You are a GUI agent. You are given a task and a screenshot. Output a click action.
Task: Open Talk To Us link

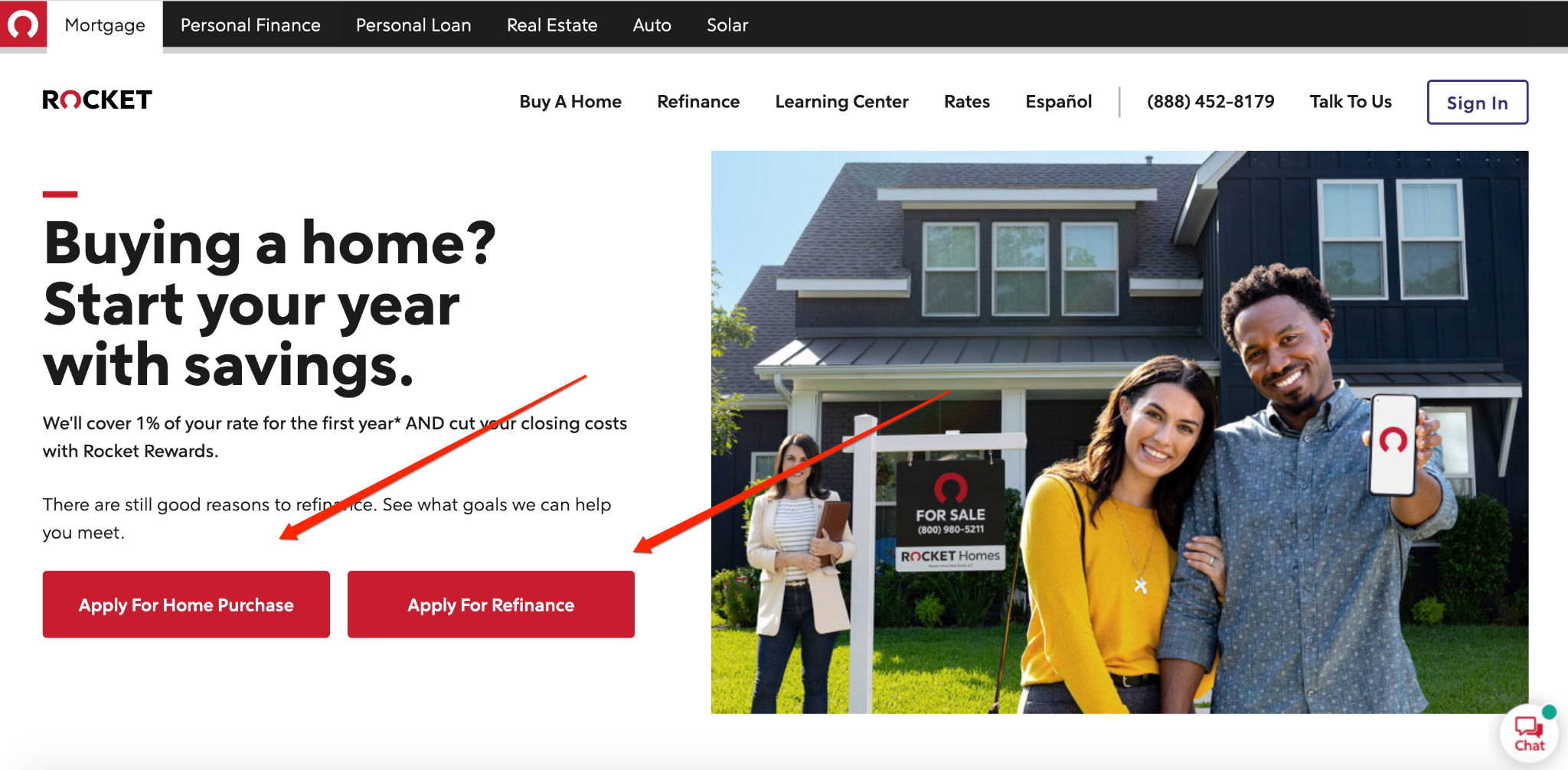tap(1351, 102)
